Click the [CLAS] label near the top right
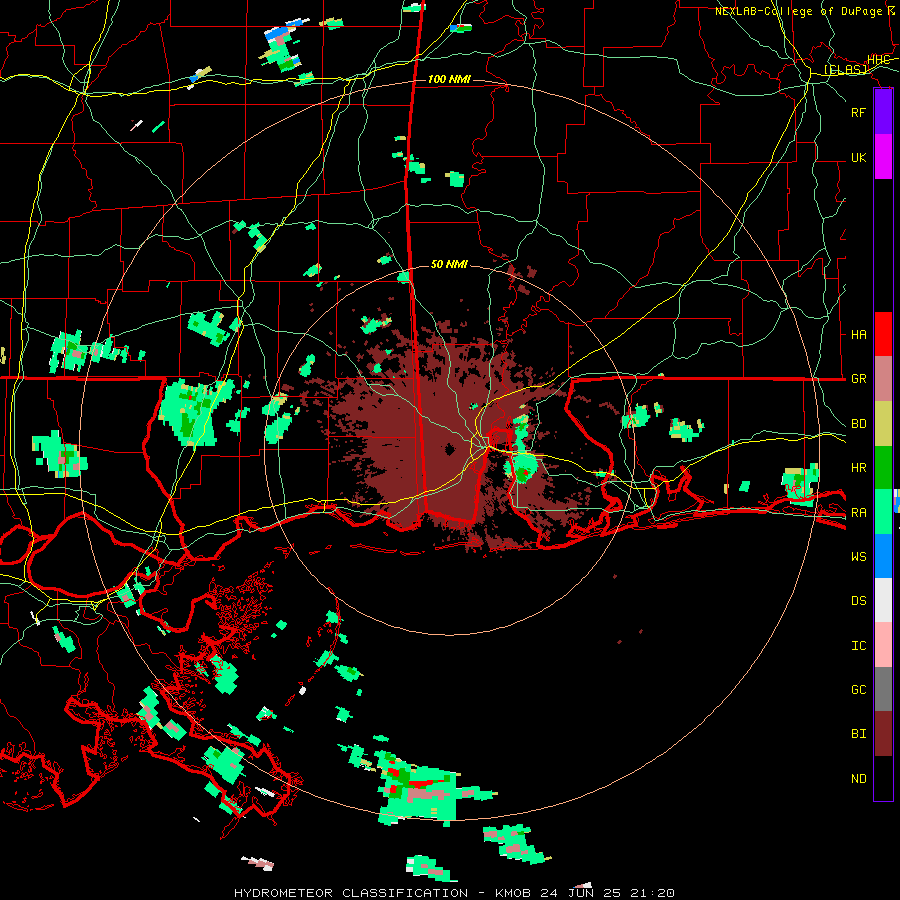Viewport: 900px width, 900px height. tap(845, 69)
